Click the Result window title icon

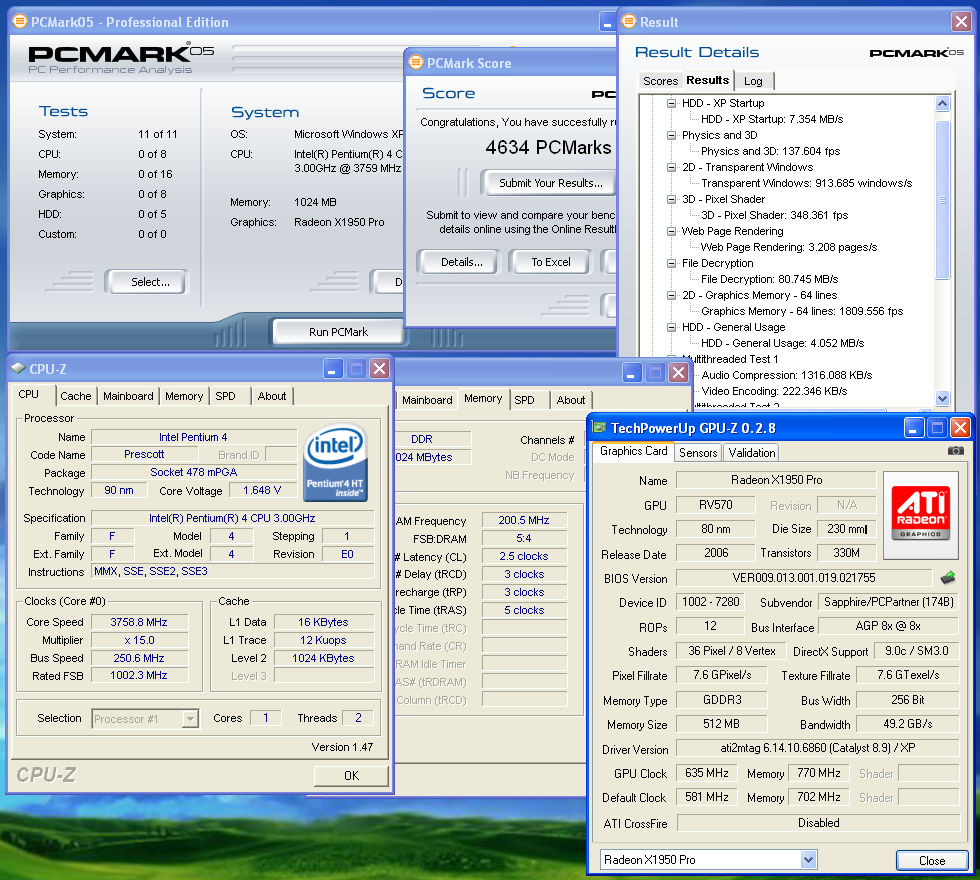[x=629, y=22]
